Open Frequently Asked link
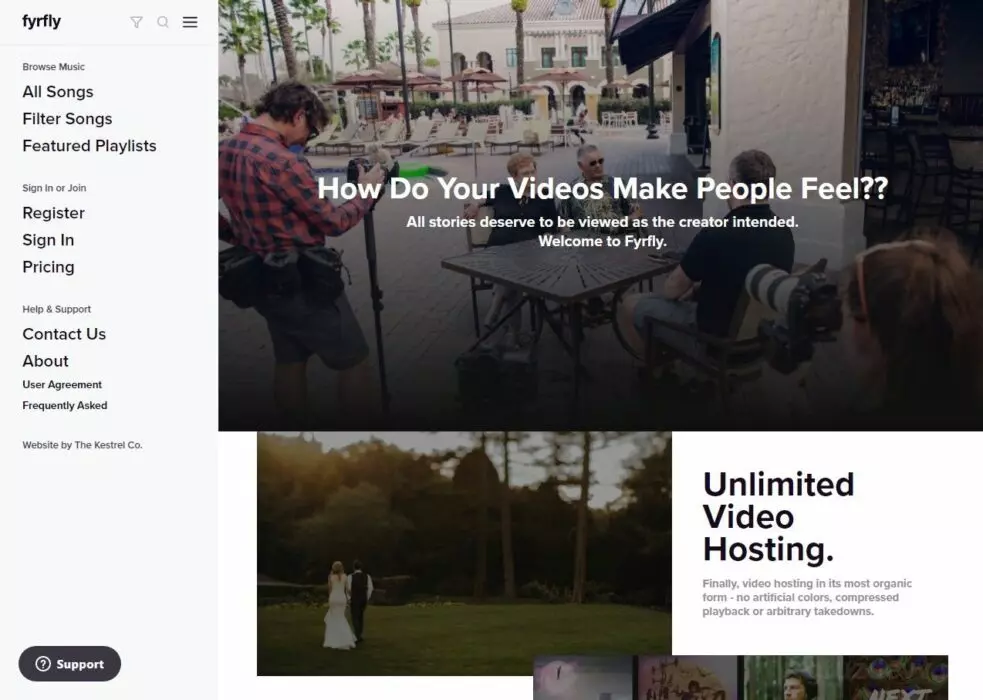Screen dimensions: 983x700 [x=65, y=405]
